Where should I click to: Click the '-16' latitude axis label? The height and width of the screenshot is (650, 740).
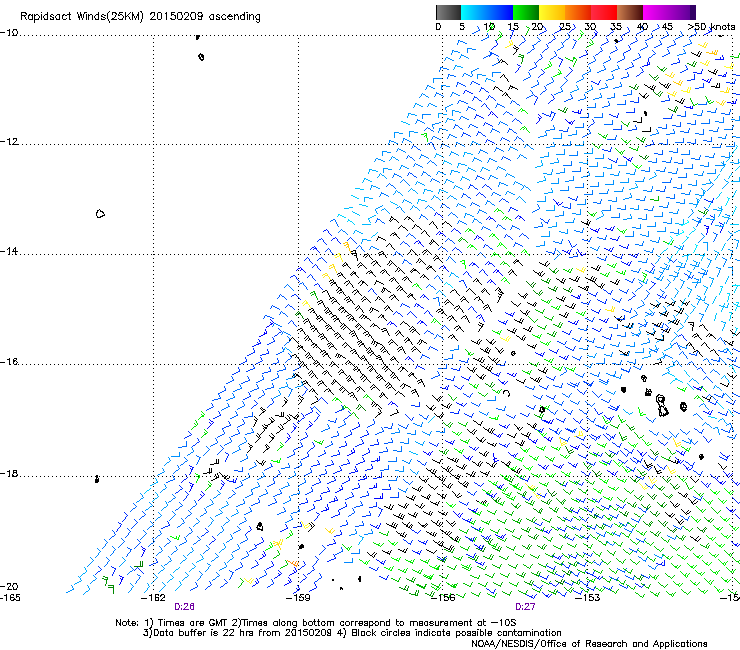pyautogui.click(x=9, y=362)
